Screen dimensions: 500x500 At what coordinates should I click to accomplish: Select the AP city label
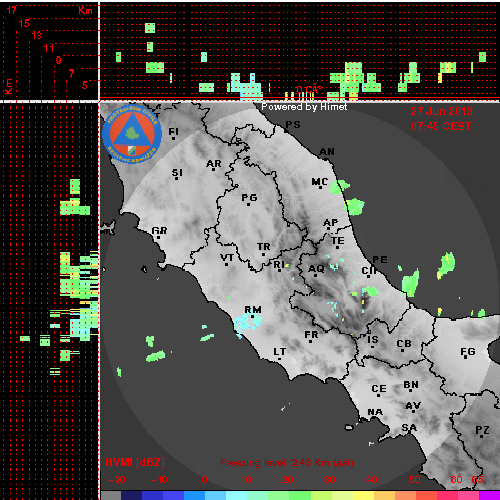[x=331, y=222]
